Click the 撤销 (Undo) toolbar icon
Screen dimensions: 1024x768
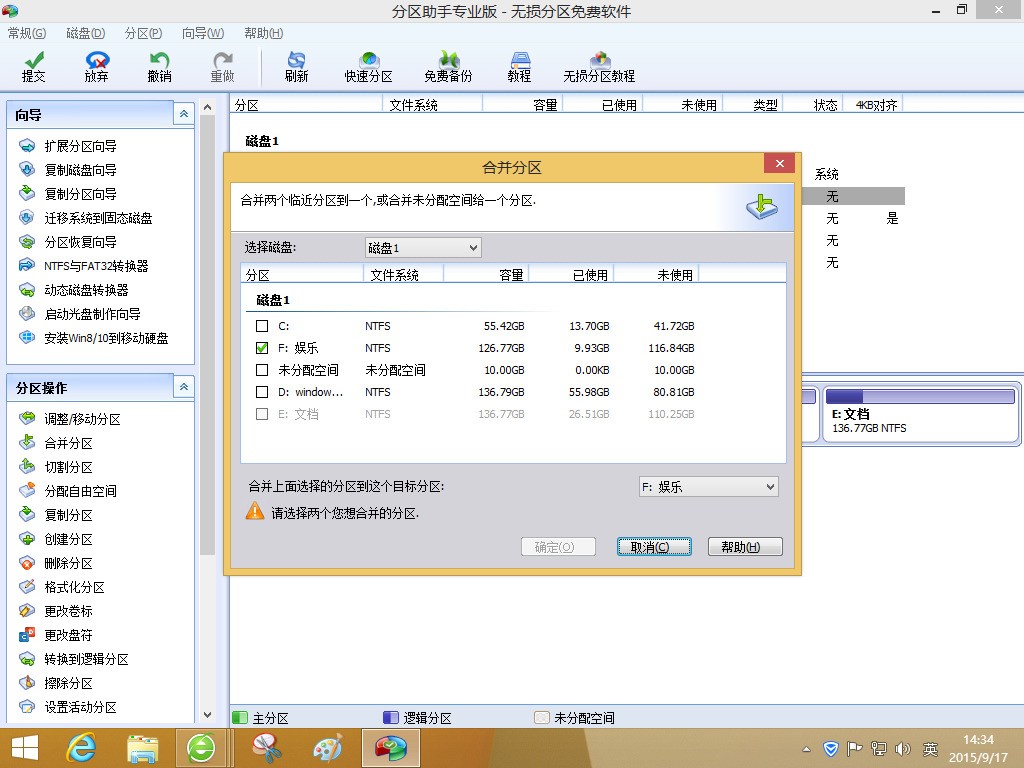tap(159, 67)
